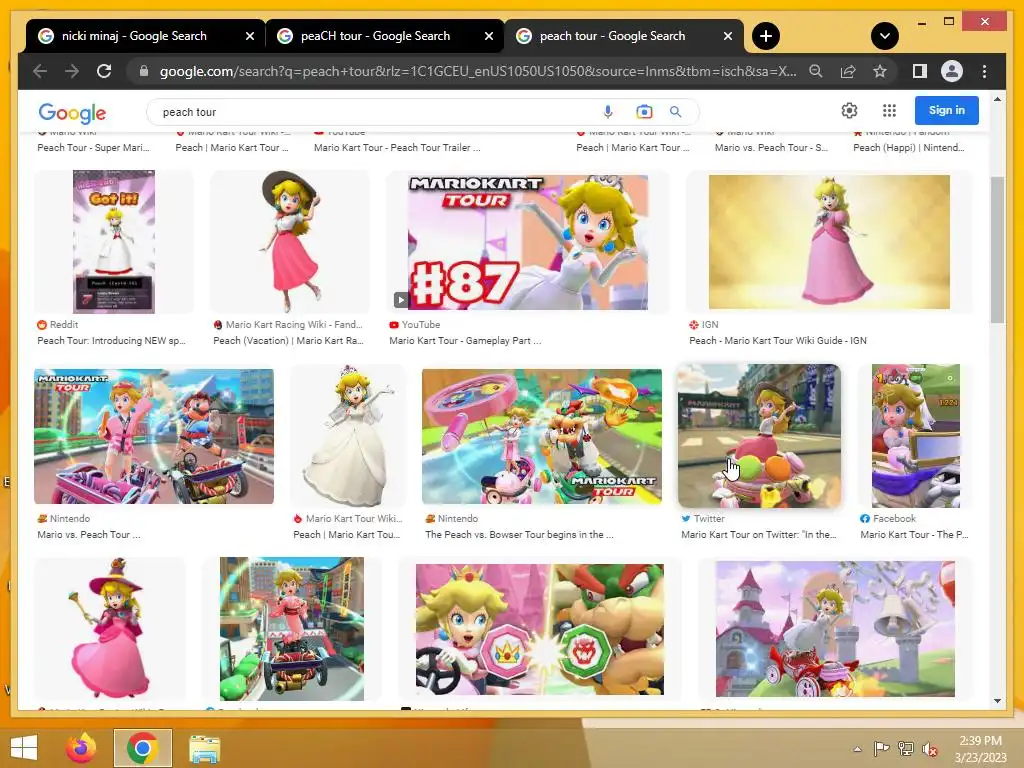Screen dimensions: 1024x768
Task: Open Google quick settings gear
Action: click(x=849, y=110)
